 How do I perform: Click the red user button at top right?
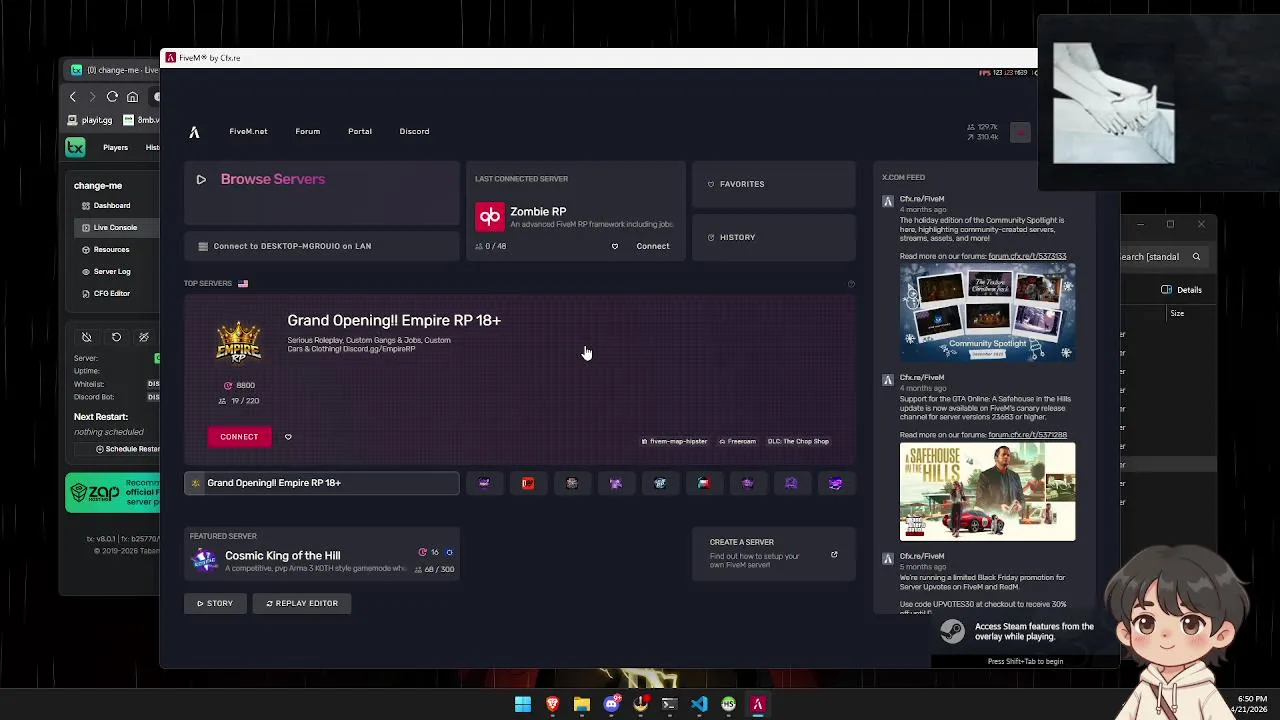pos(1020,132)
